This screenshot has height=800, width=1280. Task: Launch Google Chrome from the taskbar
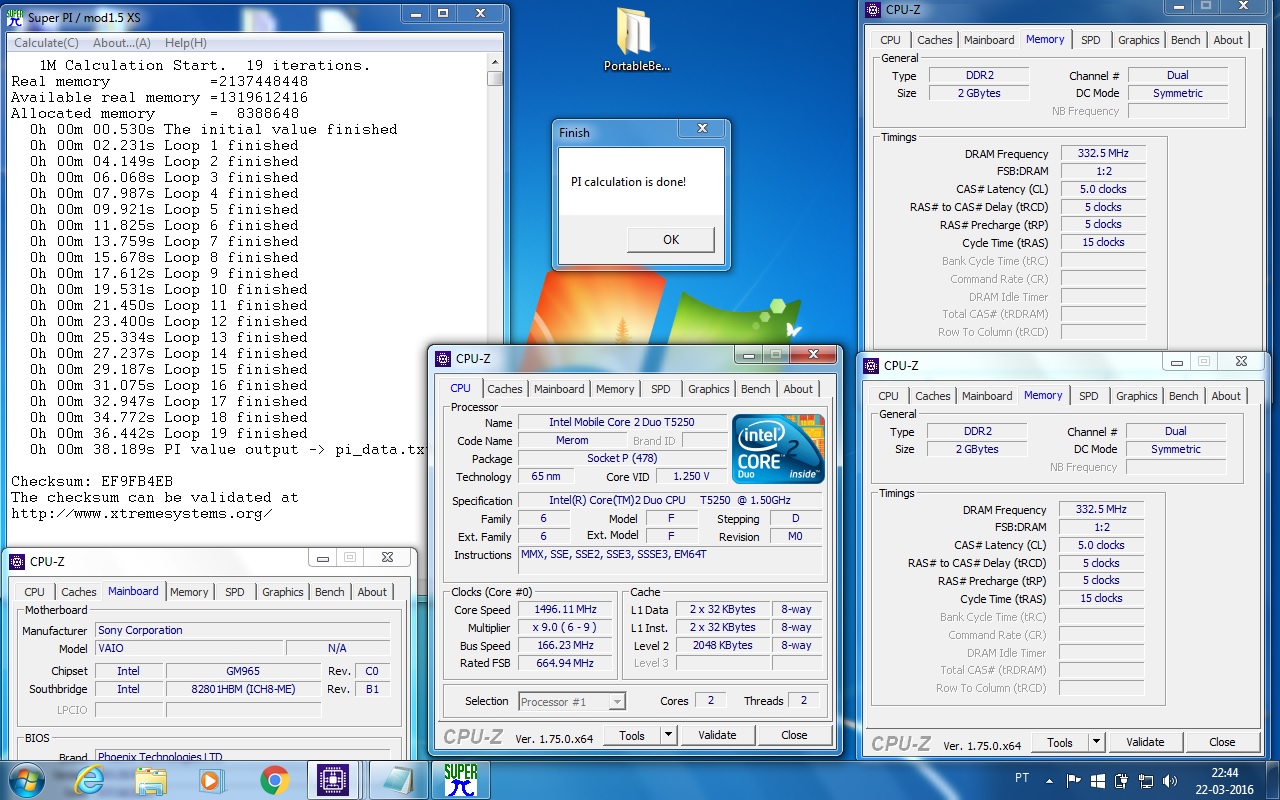tap(274, 780)
